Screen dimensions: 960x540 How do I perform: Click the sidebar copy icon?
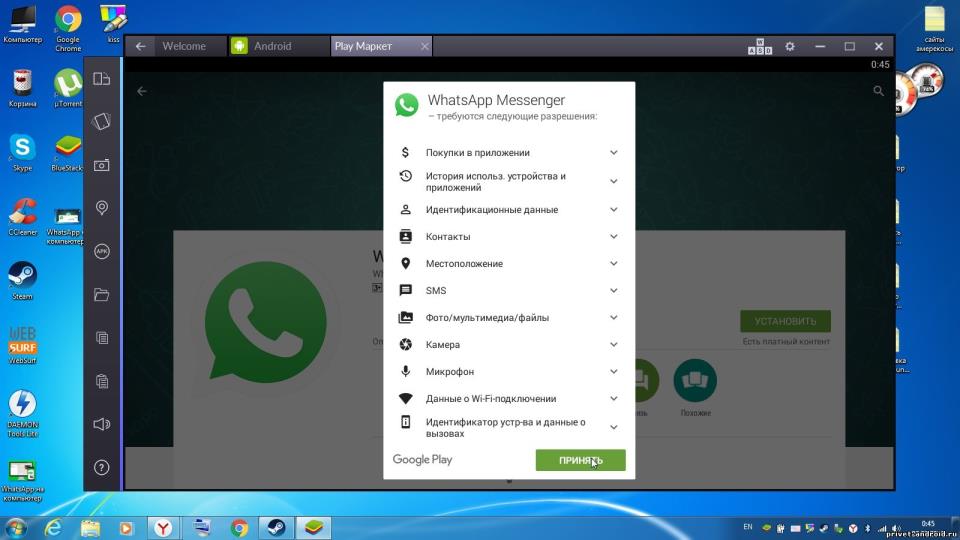coord(102,338)
